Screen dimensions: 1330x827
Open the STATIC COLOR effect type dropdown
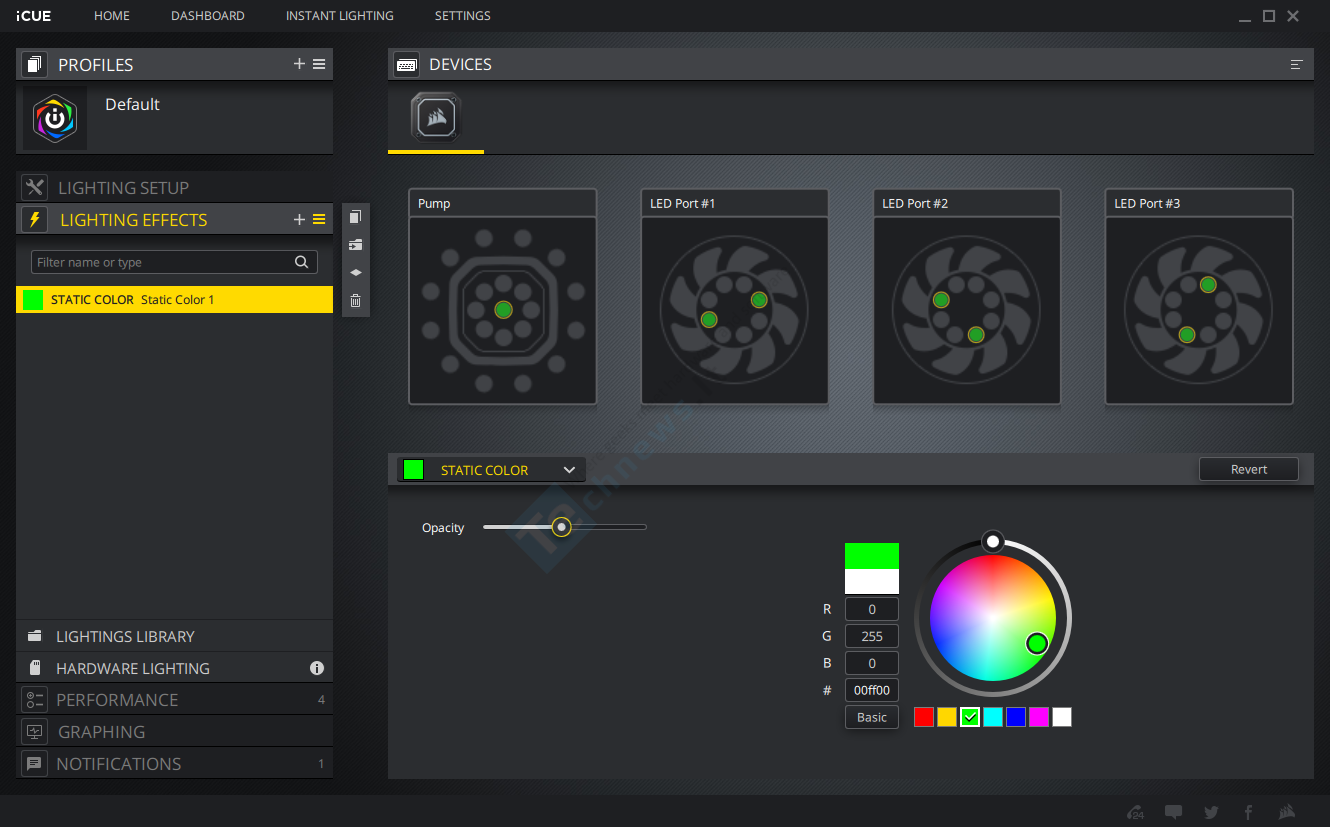coord(491,470)
